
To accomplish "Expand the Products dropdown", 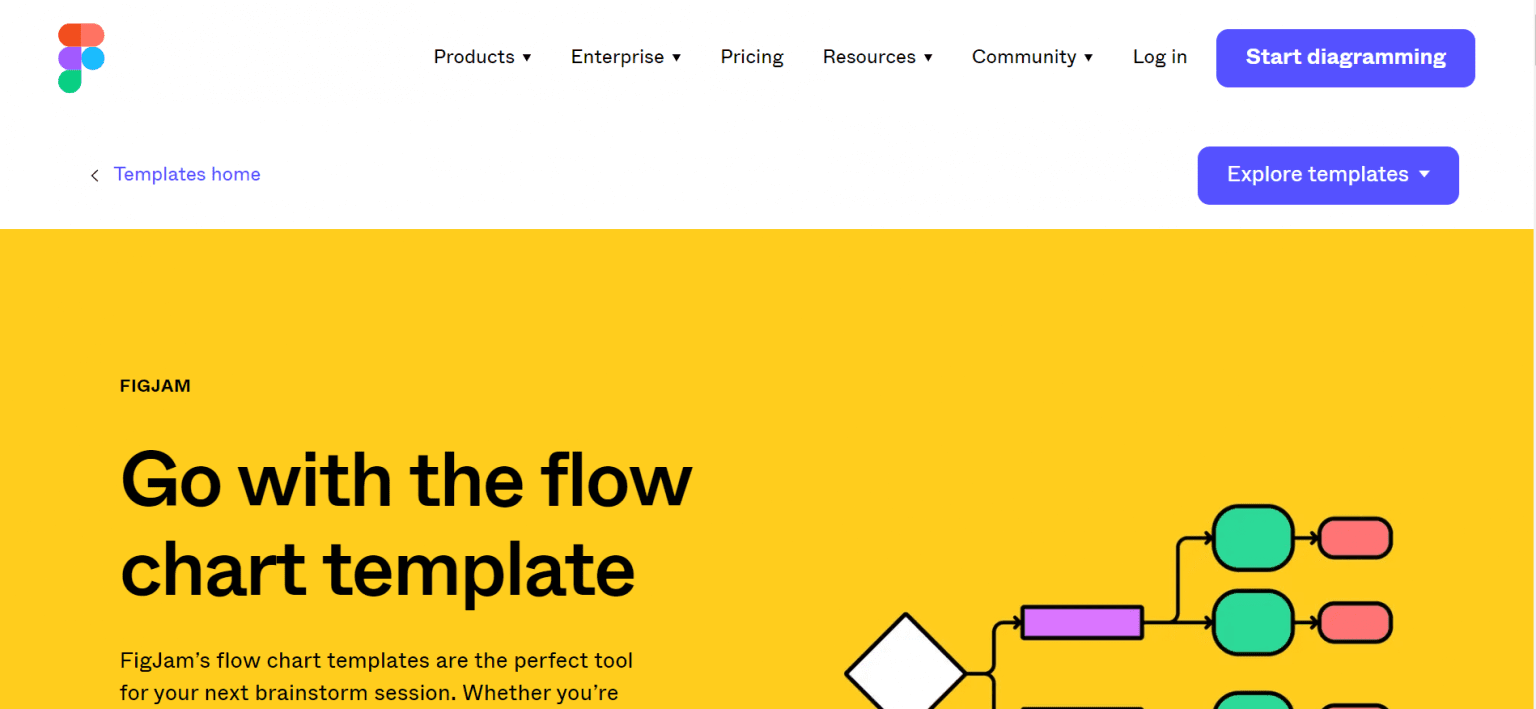I will (482, 57).
